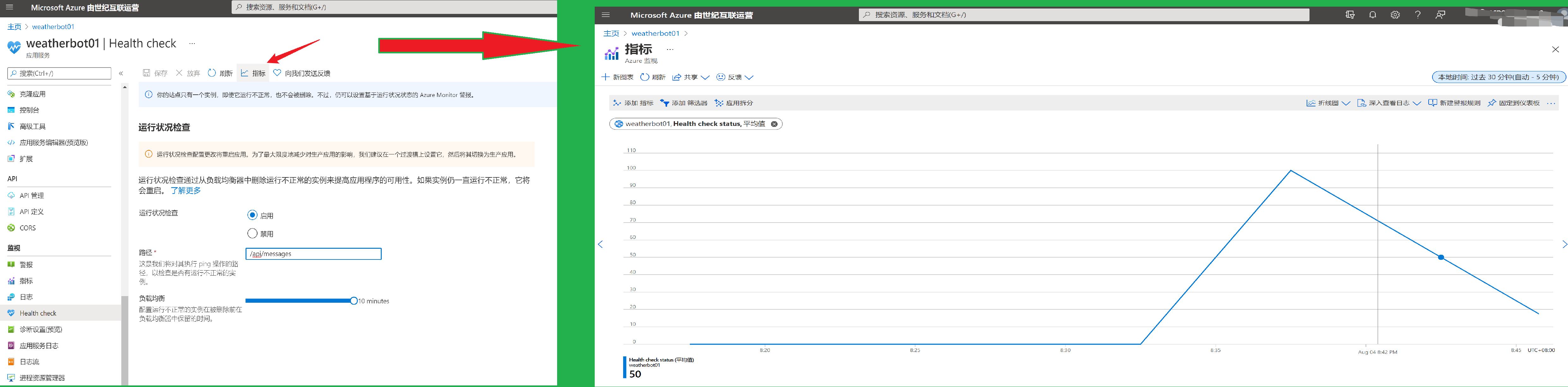
Task: Click right portal global search bar
Action: (1084, 15)
